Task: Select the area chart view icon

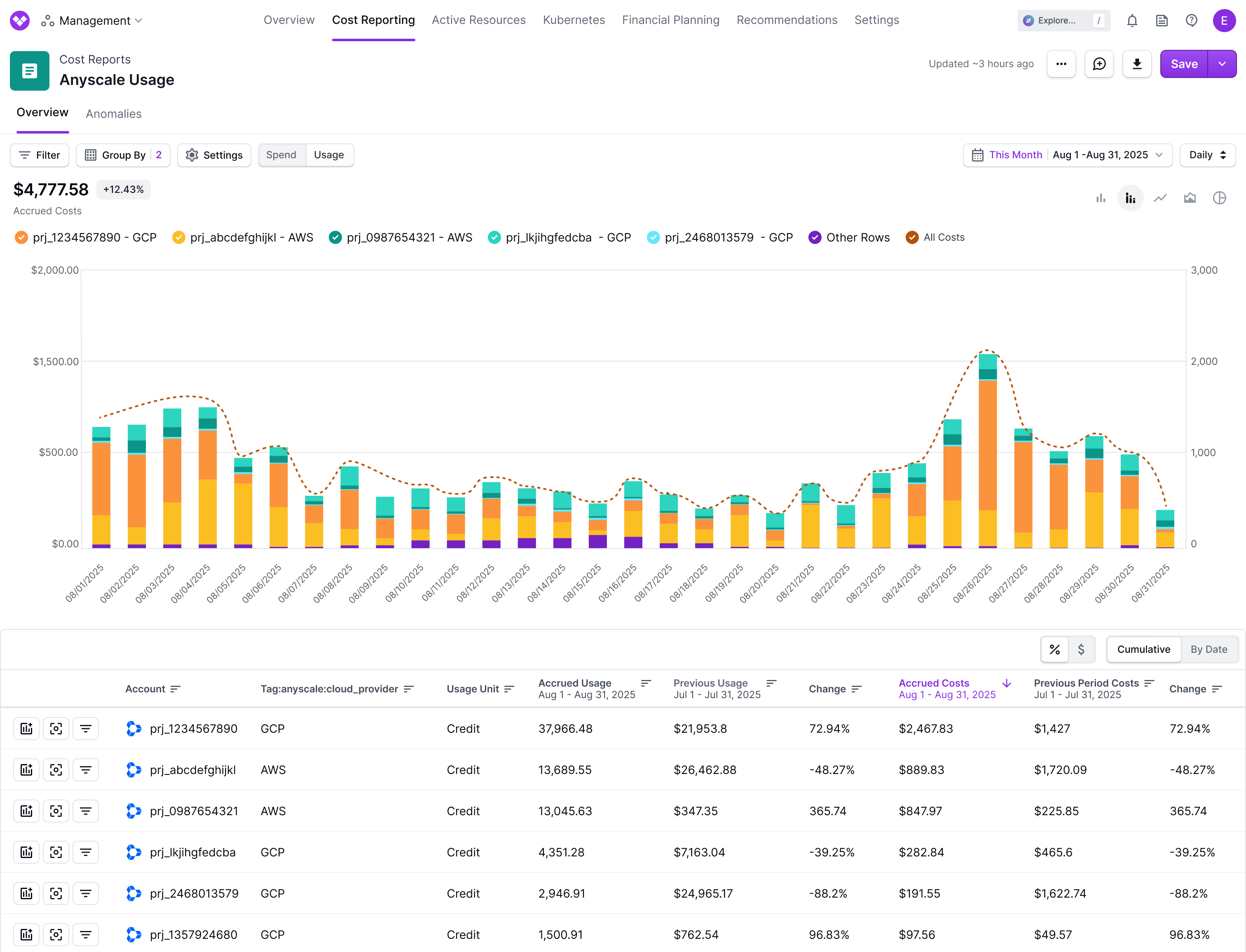Action: click(1189, 198)
